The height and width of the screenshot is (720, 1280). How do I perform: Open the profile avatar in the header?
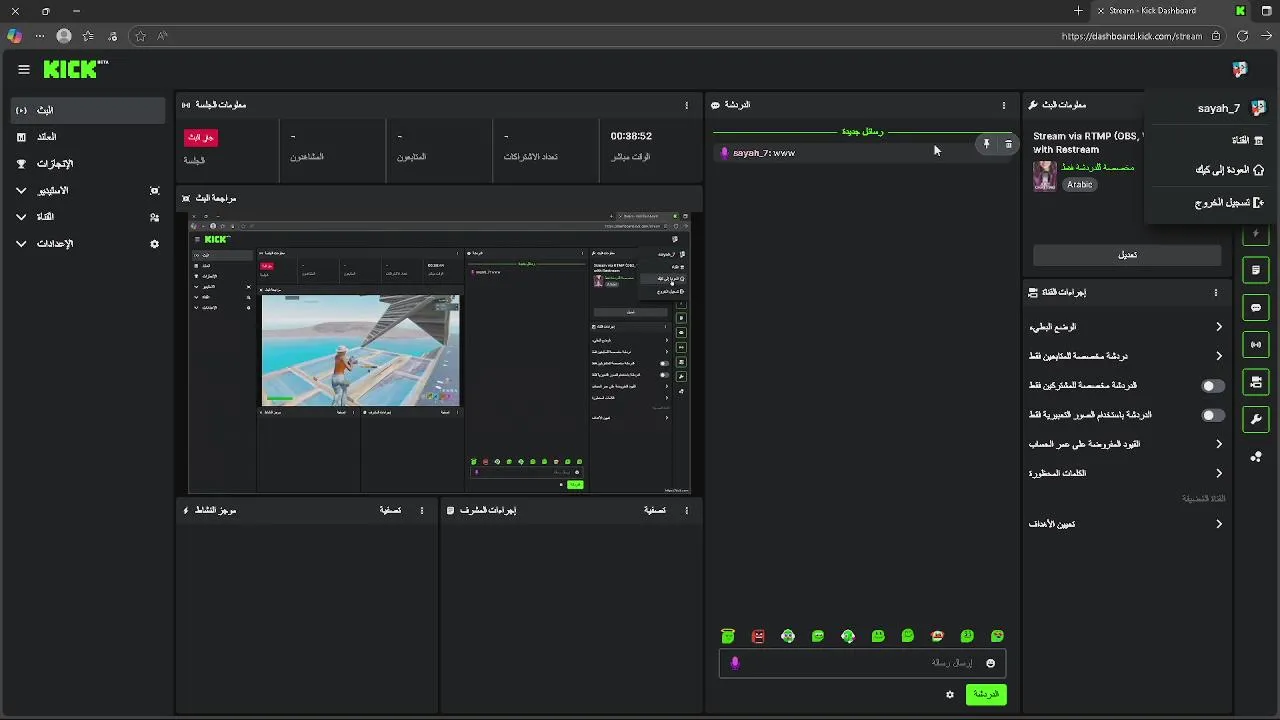tap(1240, 69)
